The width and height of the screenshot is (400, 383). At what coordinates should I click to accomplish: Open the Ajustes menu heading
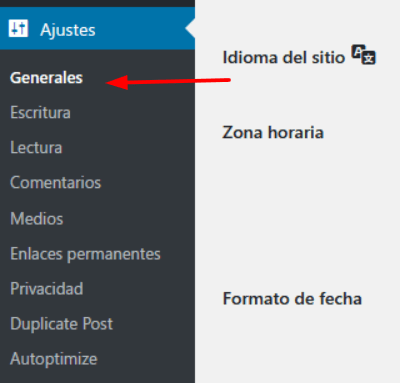[97, 29]
